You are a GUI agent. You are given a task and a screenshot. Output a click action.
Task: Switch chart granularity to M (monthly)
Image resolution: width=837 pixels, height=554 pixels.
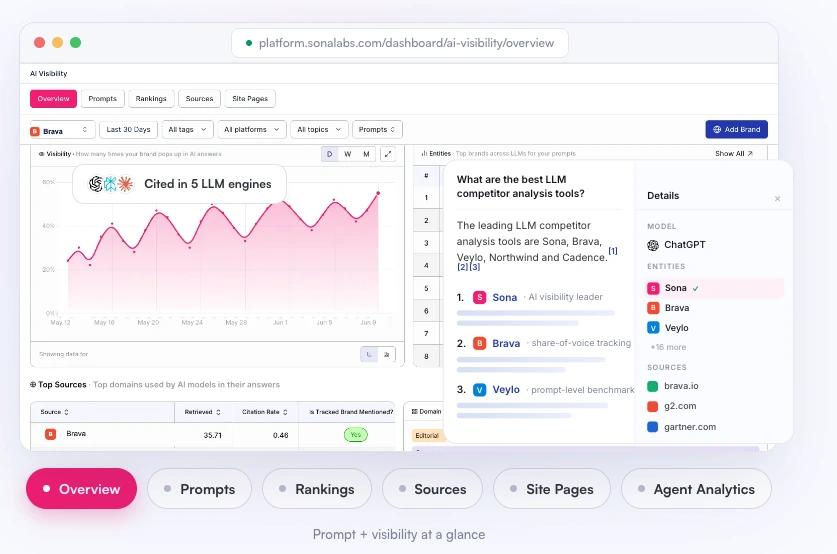(x=366, y=154)
